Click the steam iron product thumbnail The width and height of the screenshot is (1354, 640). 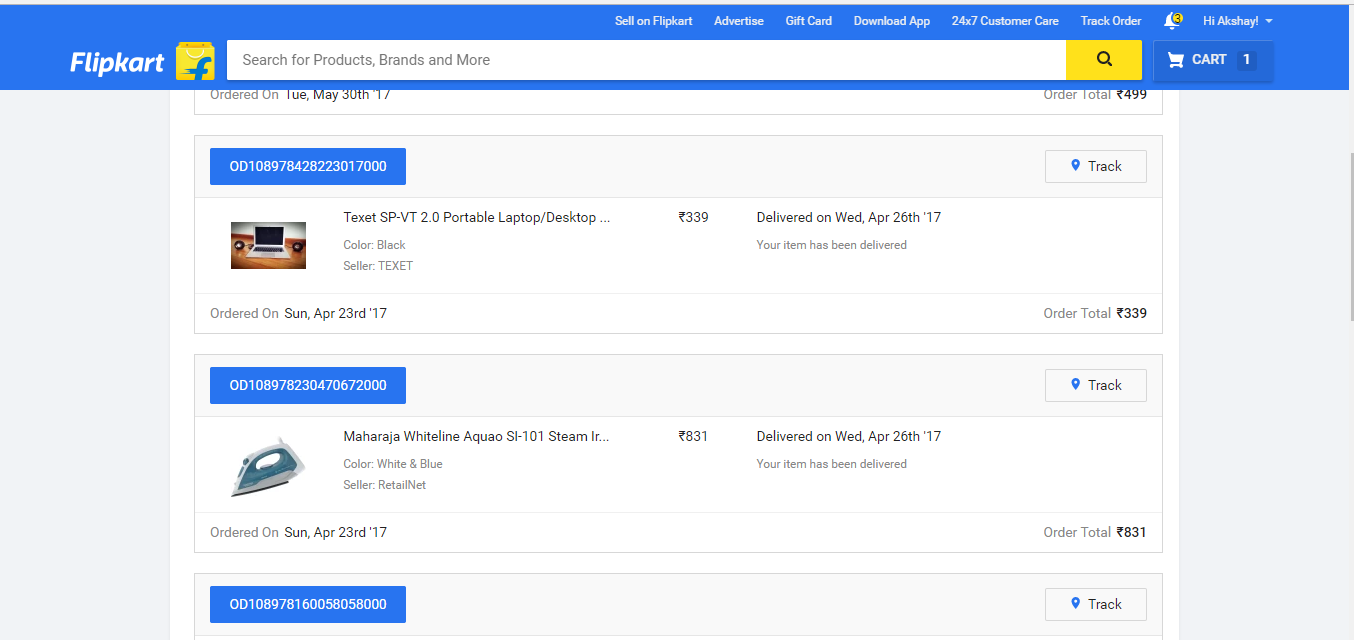(268, 466)
